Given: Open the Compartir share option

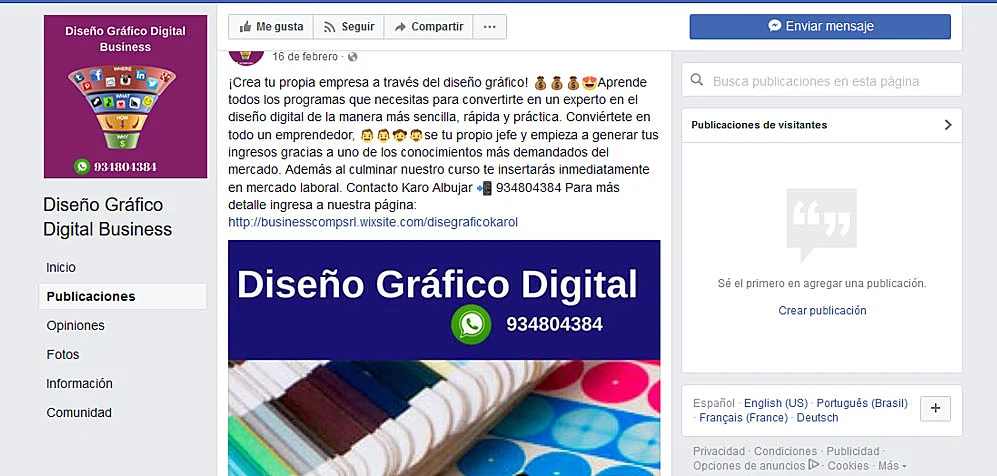Looking at the screenshot, I should [428, 27].
